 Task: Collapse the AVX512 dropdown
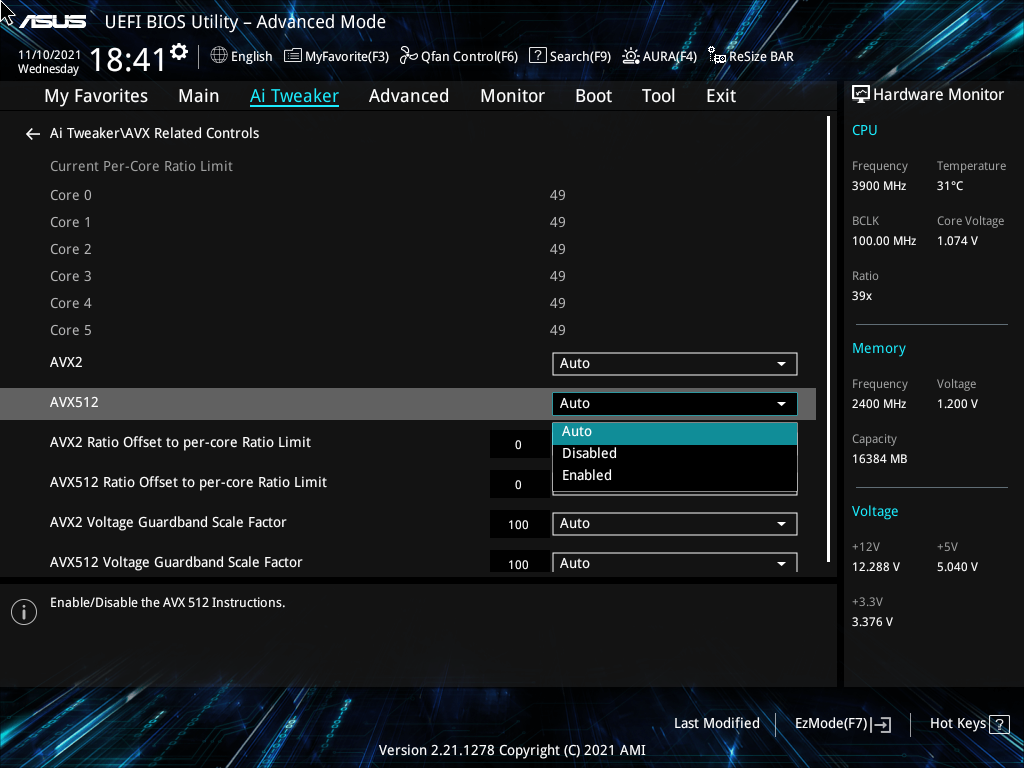pos(675,404)
